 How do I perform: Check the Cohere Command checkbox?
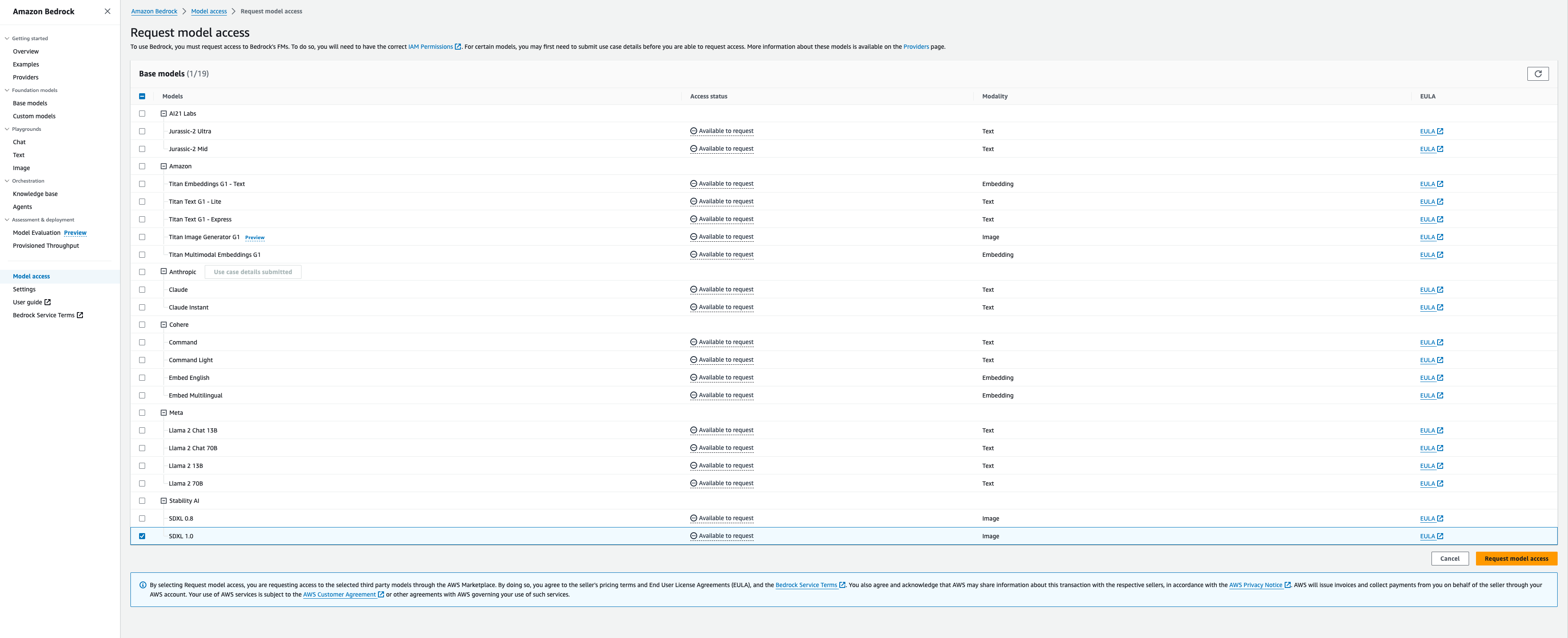pyautogui.click(x=142, y=342)
